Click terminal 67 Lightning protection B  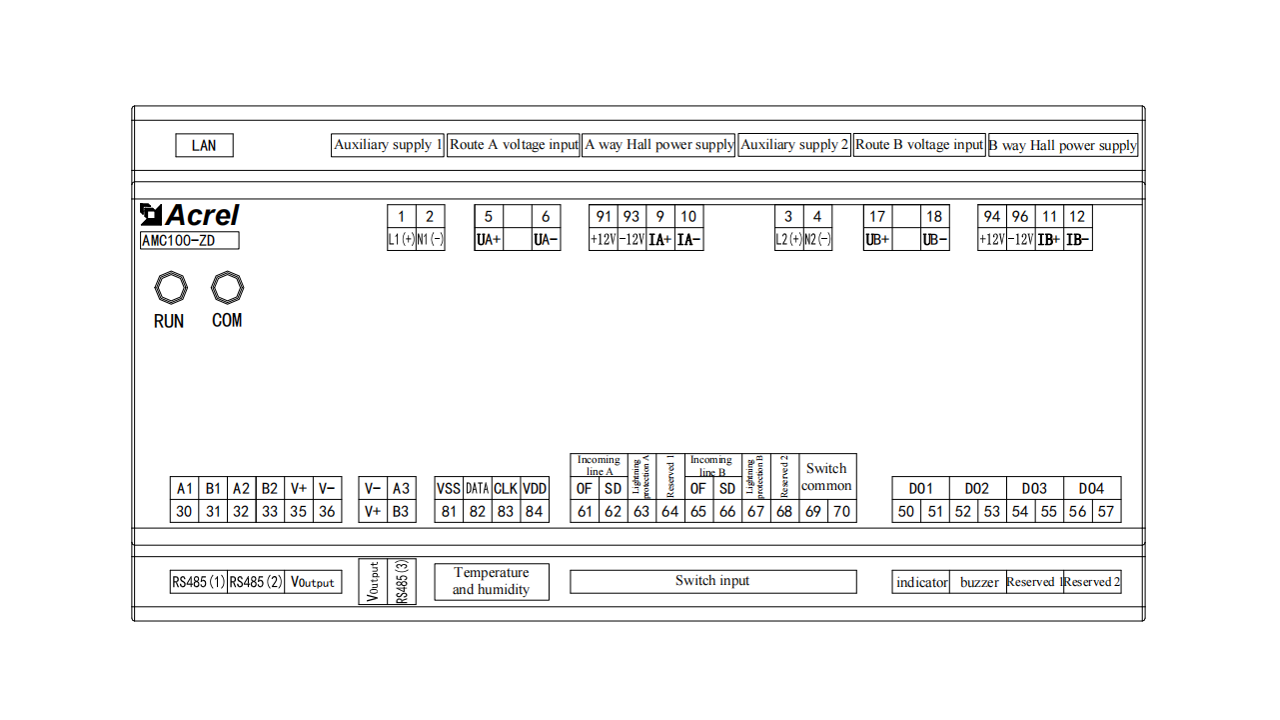[x=756, y=488]
